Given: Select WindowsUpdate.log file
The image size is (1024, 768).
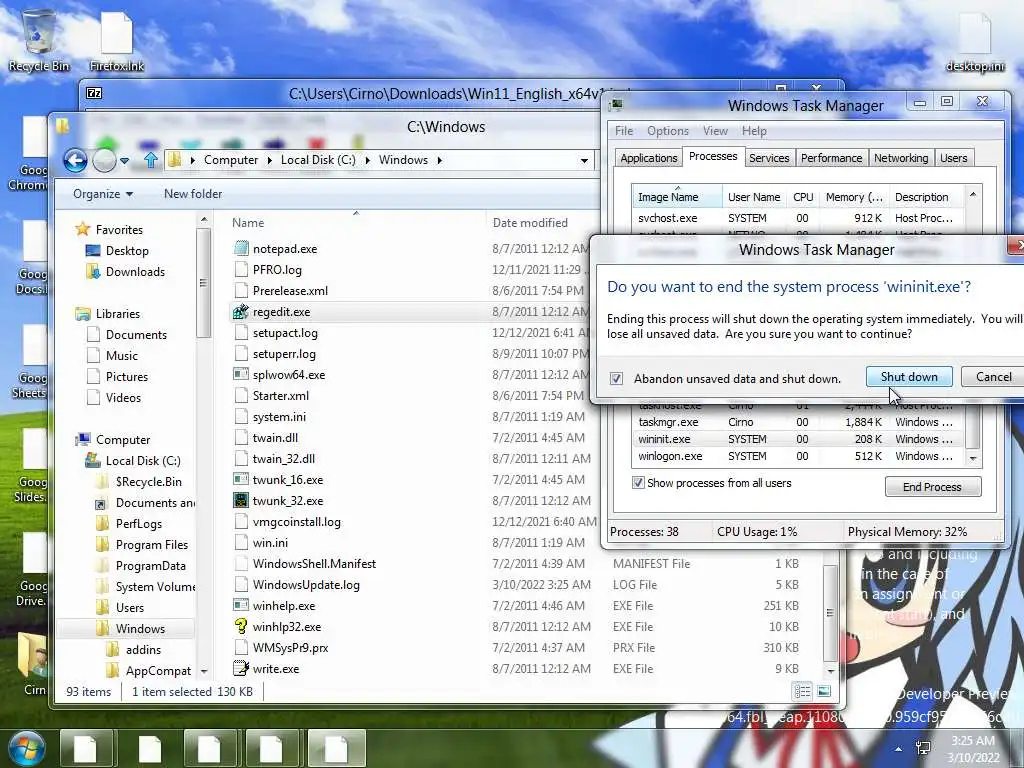Looking at the screenshot, I should tap(306, 585).
